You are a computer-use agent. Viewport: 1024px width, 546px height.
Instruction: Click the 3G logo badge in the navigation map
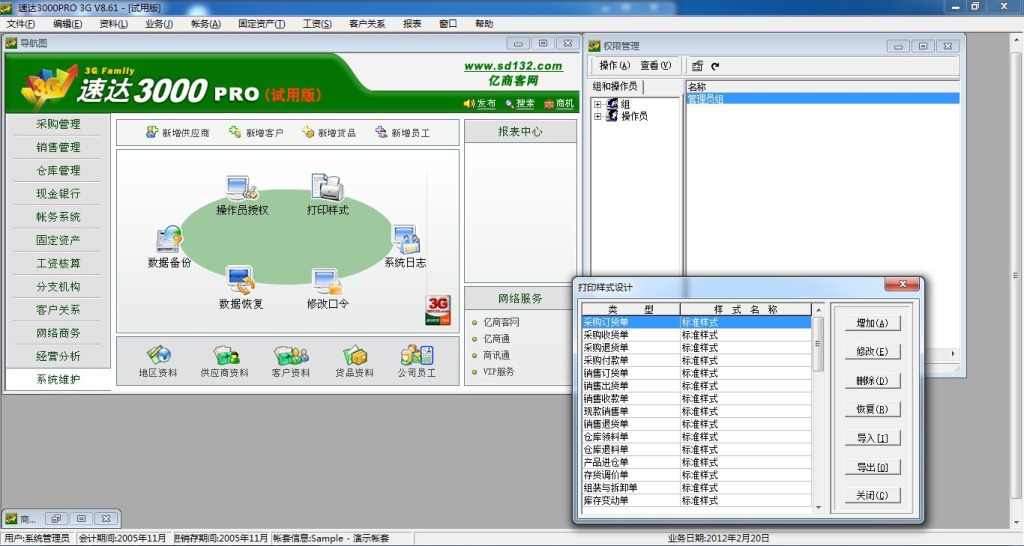pyautogui.click(x=438, y=310)
